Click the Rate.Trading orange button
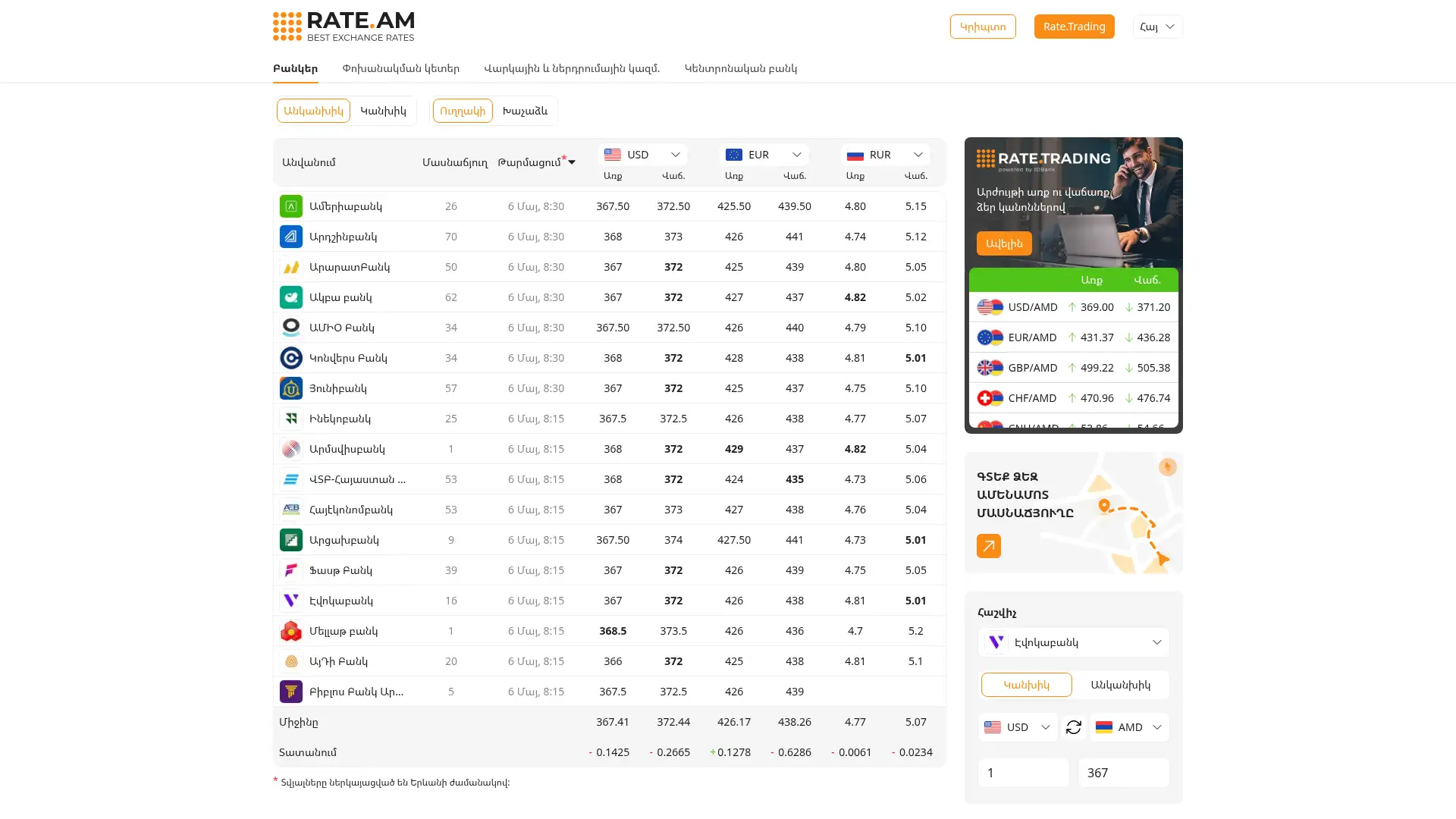Image resolution: width=1456 pixels, height=819 pixels. (1075, 27)
